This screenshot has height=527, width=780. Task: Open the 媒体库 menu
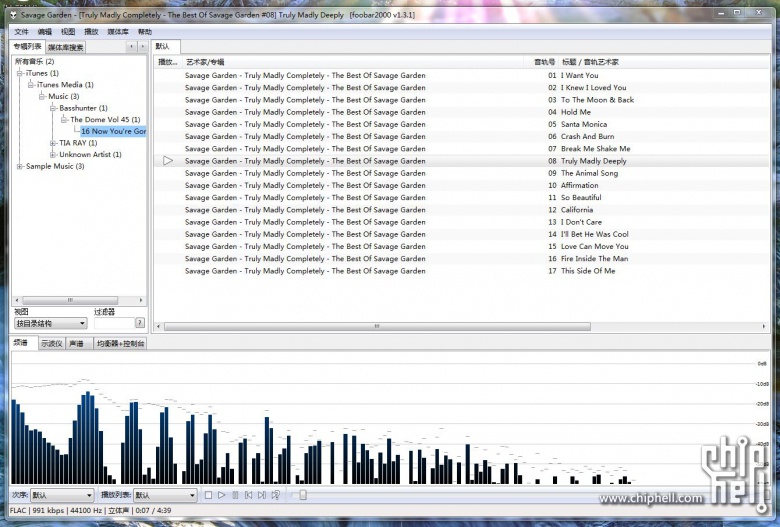(118, 32)
